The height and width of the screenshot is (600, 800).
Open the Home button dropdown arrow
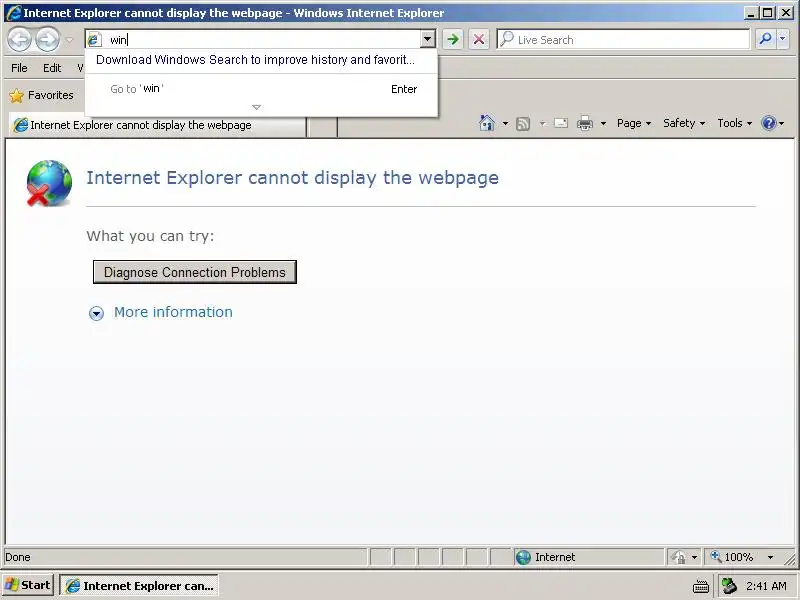pyautogui.click(x=505, y=123)
